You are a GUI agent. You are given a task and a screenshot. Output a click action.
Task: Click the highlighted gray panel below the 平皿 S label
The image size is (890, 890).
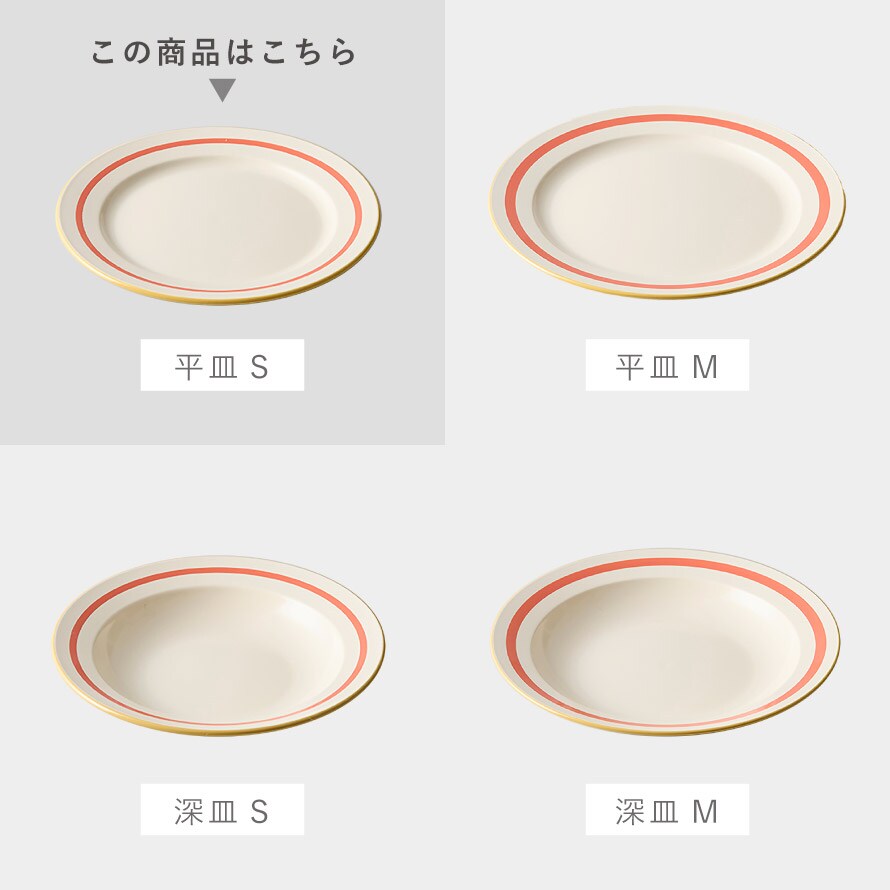(222, 417)
